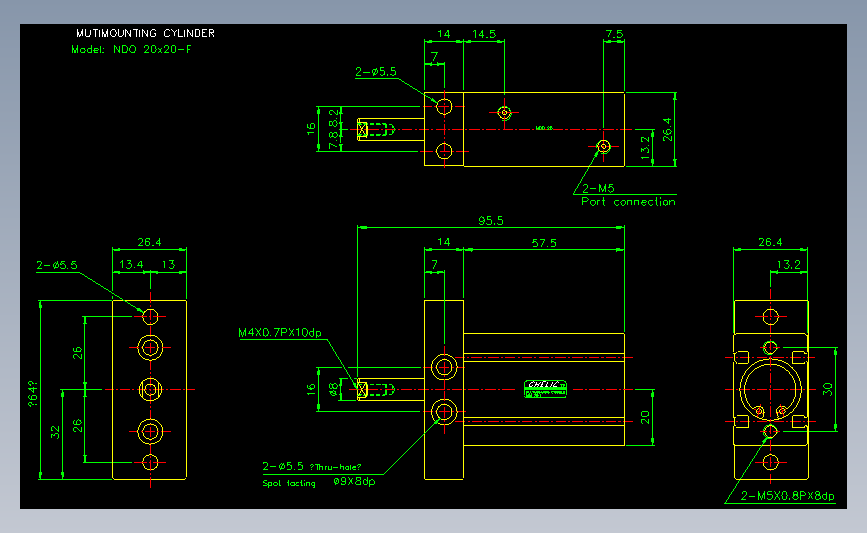The height and width of the screenshot is (533, 867).
Task: Click the 2-M5X0.8PX8dp thread callout
Action: coord(787,496)
